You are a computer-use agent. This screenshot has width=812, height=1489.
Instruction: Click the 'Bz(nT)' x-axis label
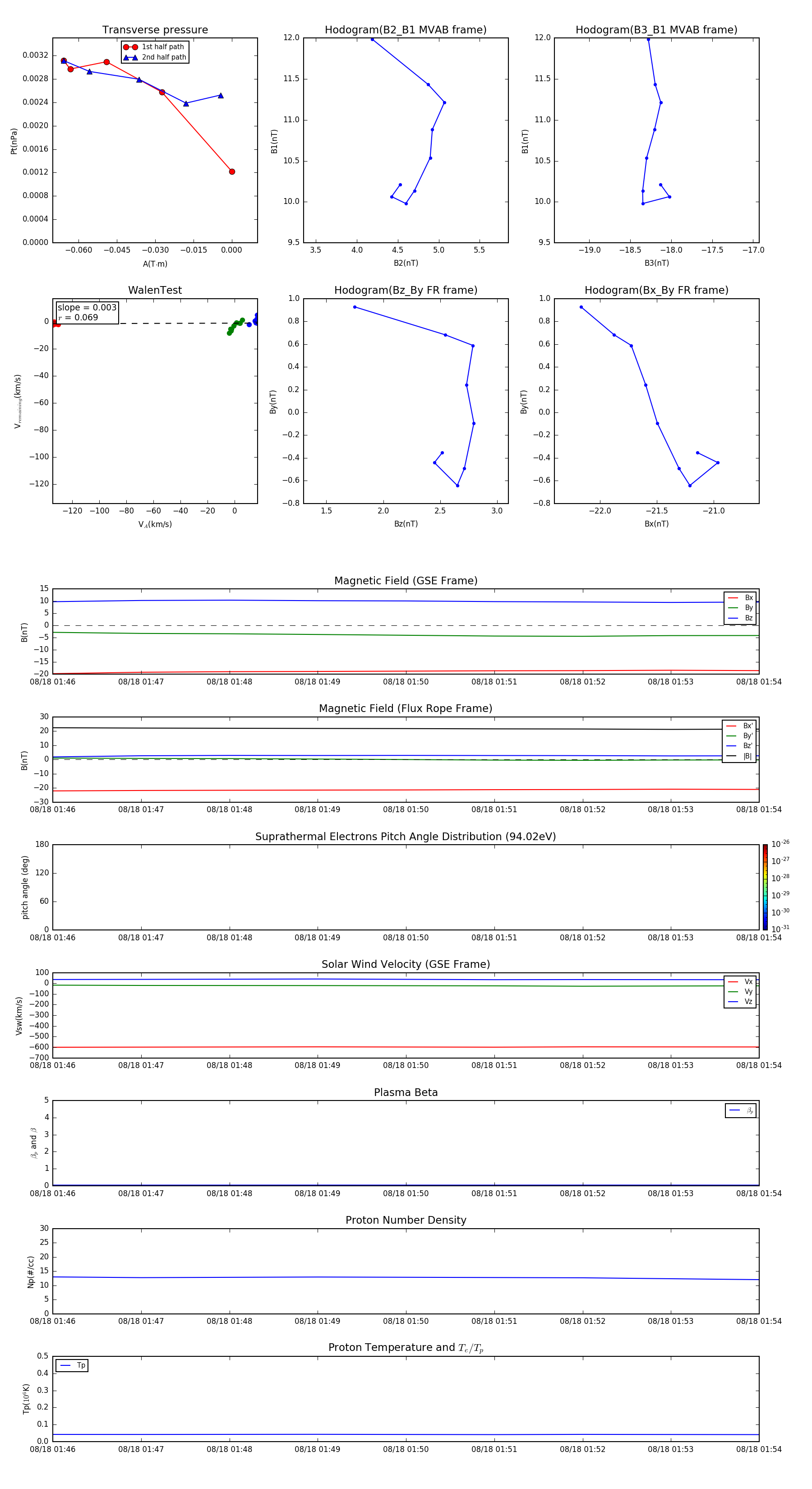[x=406, y=524]
